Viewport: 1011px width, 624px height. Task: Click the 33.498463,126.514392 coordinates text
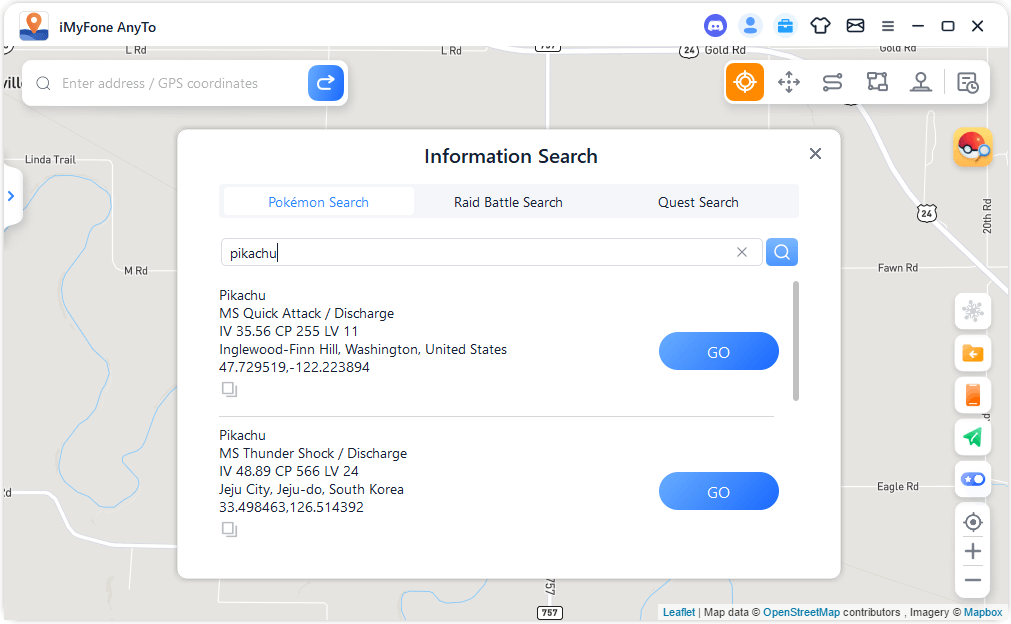point(291,507)
